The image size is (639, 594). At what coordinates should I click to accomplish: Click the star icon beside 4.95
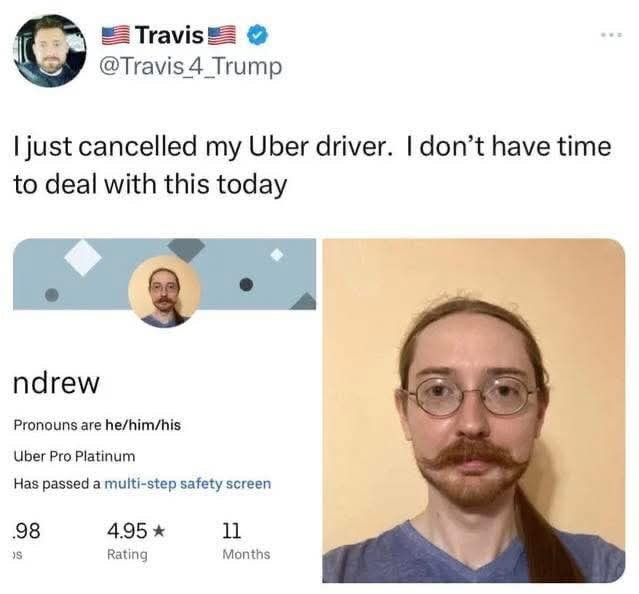click(159, 531)
